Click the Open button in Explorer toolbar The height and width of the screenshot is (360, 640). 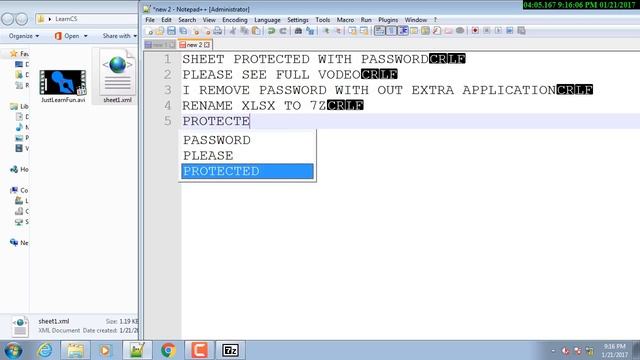(x=67, y=36)
